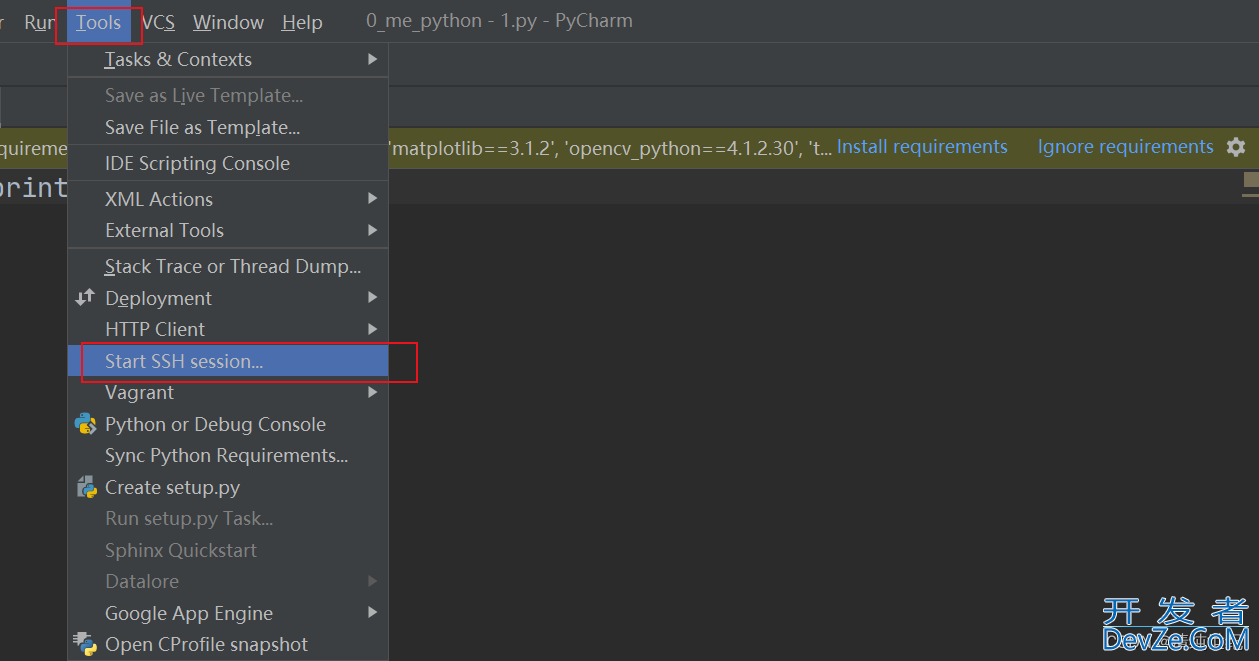Choose Create setup.py
Image resolution: width=1259 pixels, height=661 pixels.
228,487
